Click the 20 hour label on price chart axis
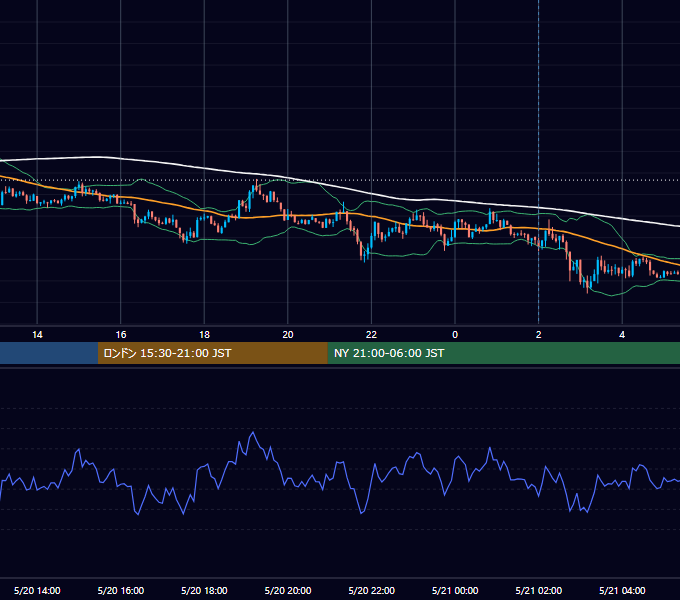 click(x=288, y=335)
